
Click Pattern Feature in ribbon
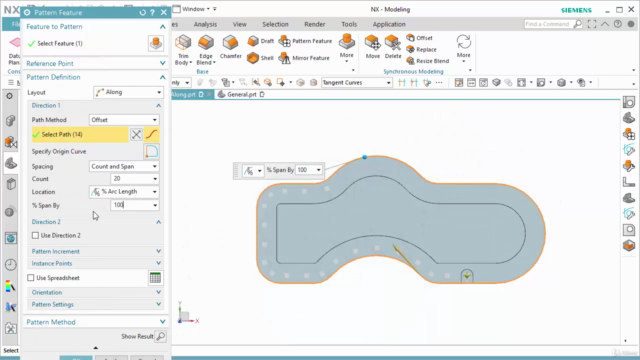(305, 41)
